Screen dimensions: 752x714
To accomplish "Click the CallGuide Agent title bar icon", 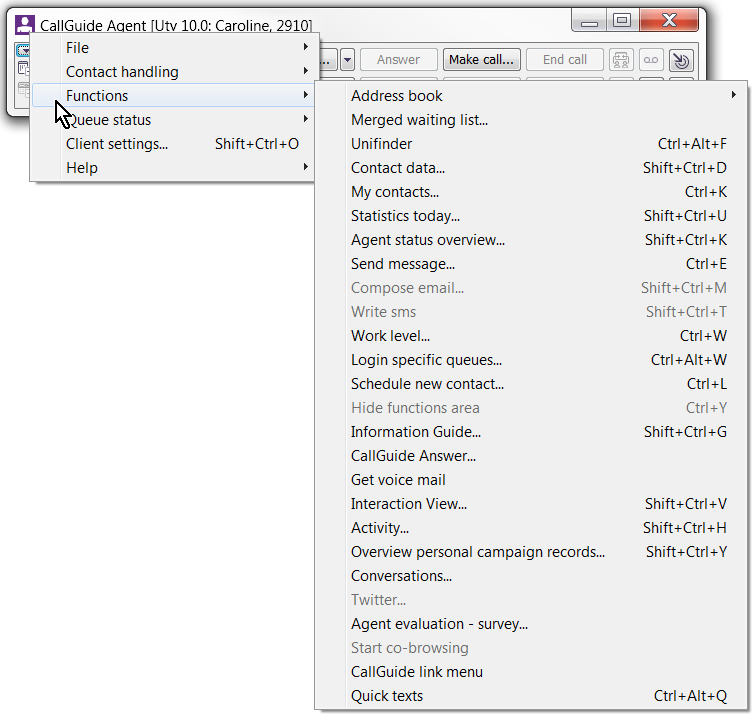I will pyautogui.click(x=25, y=25).
